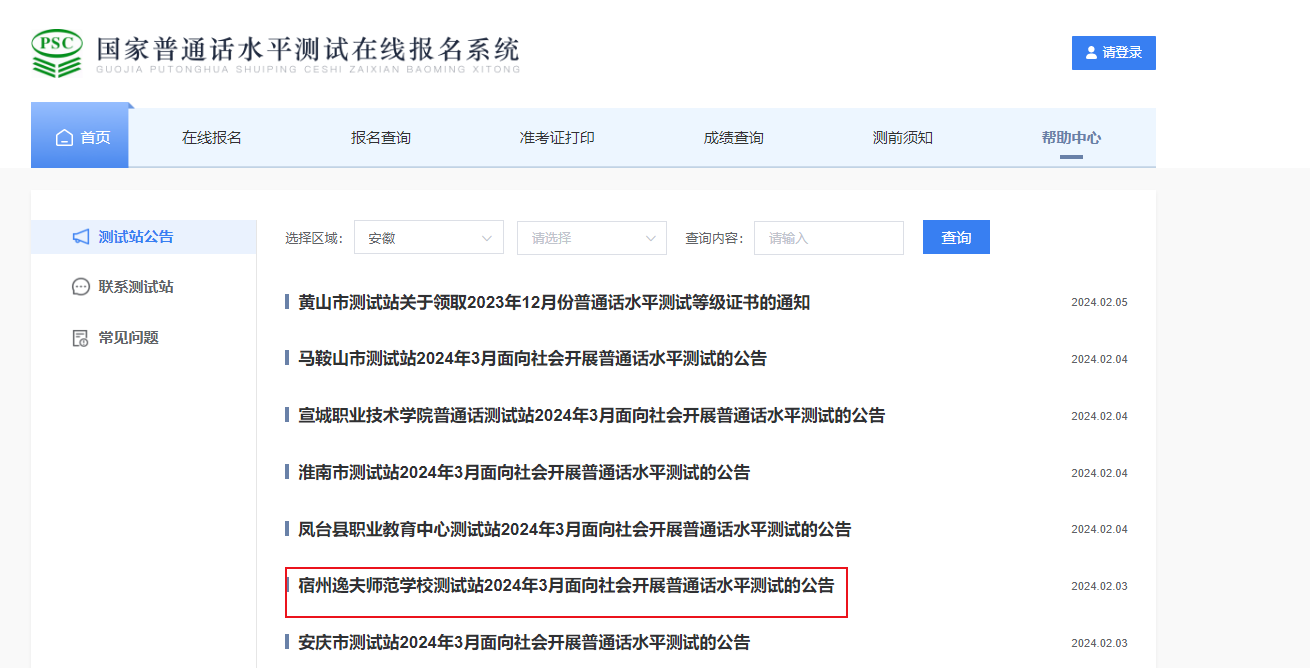The width and height of the screenshot is (1310, 668).
Task: Open the 在线报名 menu item
Action: click(212, 138)
